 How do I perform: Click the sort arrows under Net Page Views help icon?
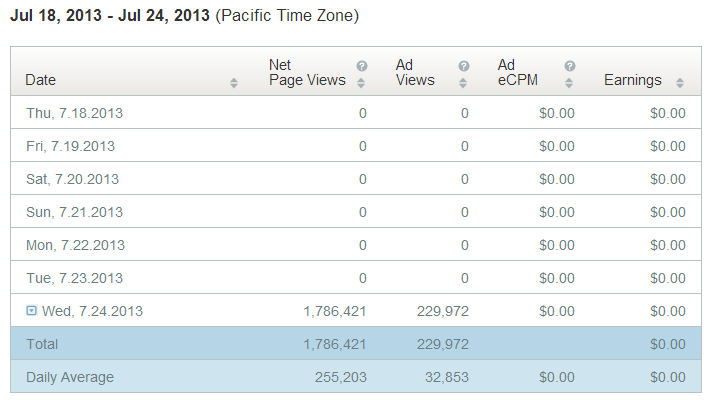coord(362,82)
